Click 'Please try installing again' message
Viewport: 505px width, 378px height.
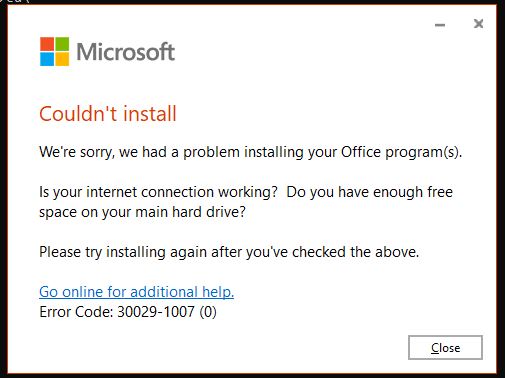[x=229, y=252]
